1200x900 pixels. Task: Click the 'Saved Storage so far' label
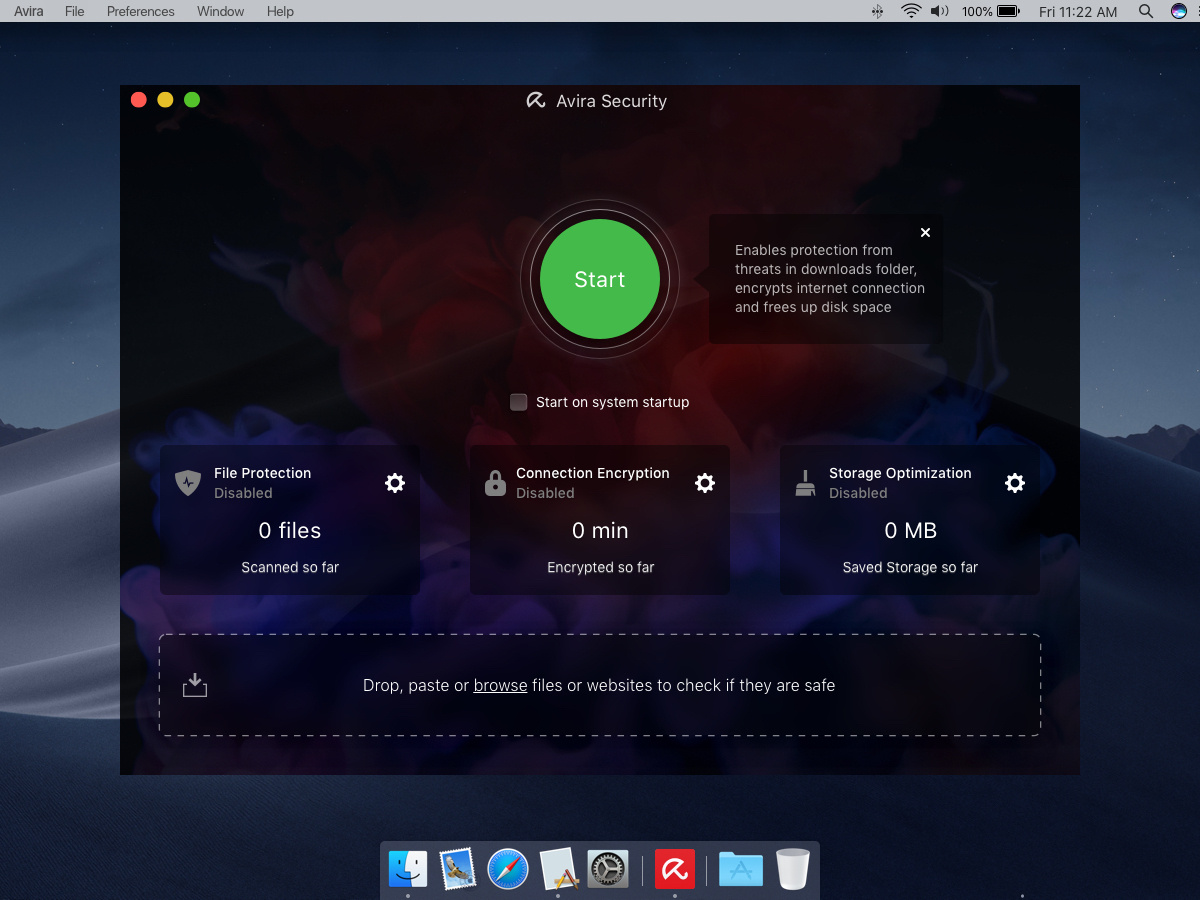(910, 567)
